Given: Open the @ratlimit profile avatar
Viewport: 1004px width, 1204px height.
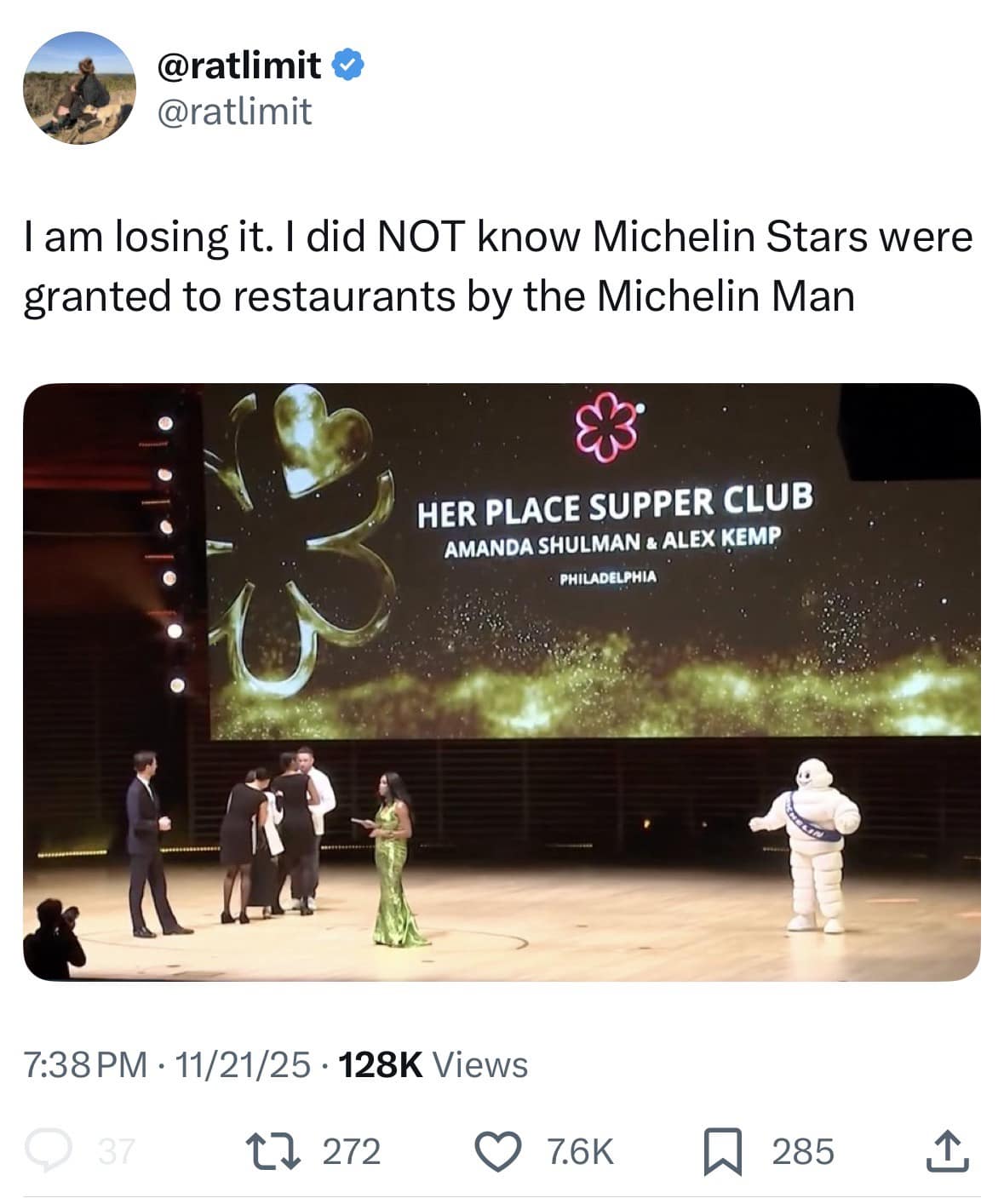Looking at the screenshot, I should click(x=79, y=88).
